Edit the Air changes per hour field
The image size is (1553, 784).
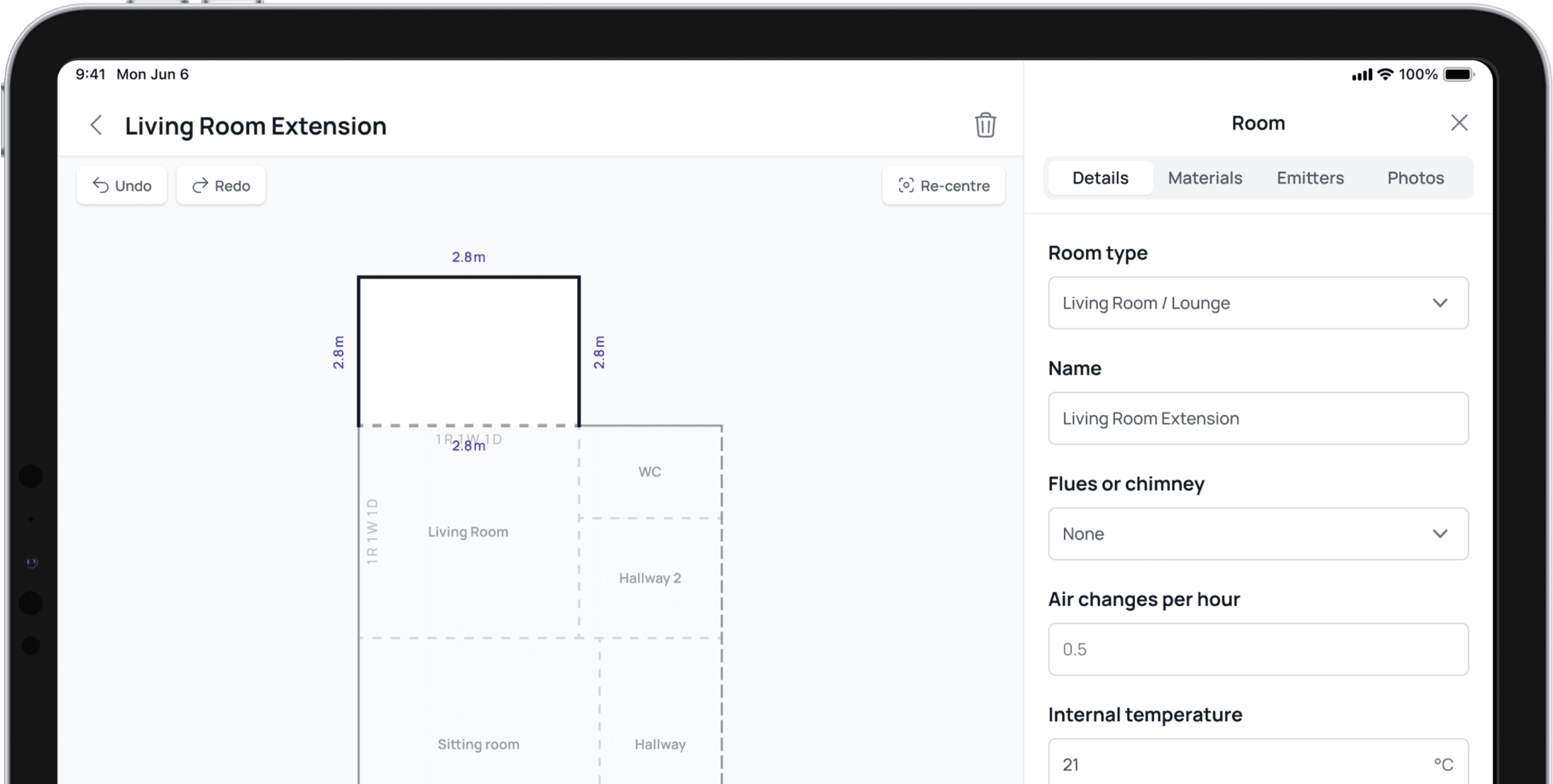pos(1258,649)
